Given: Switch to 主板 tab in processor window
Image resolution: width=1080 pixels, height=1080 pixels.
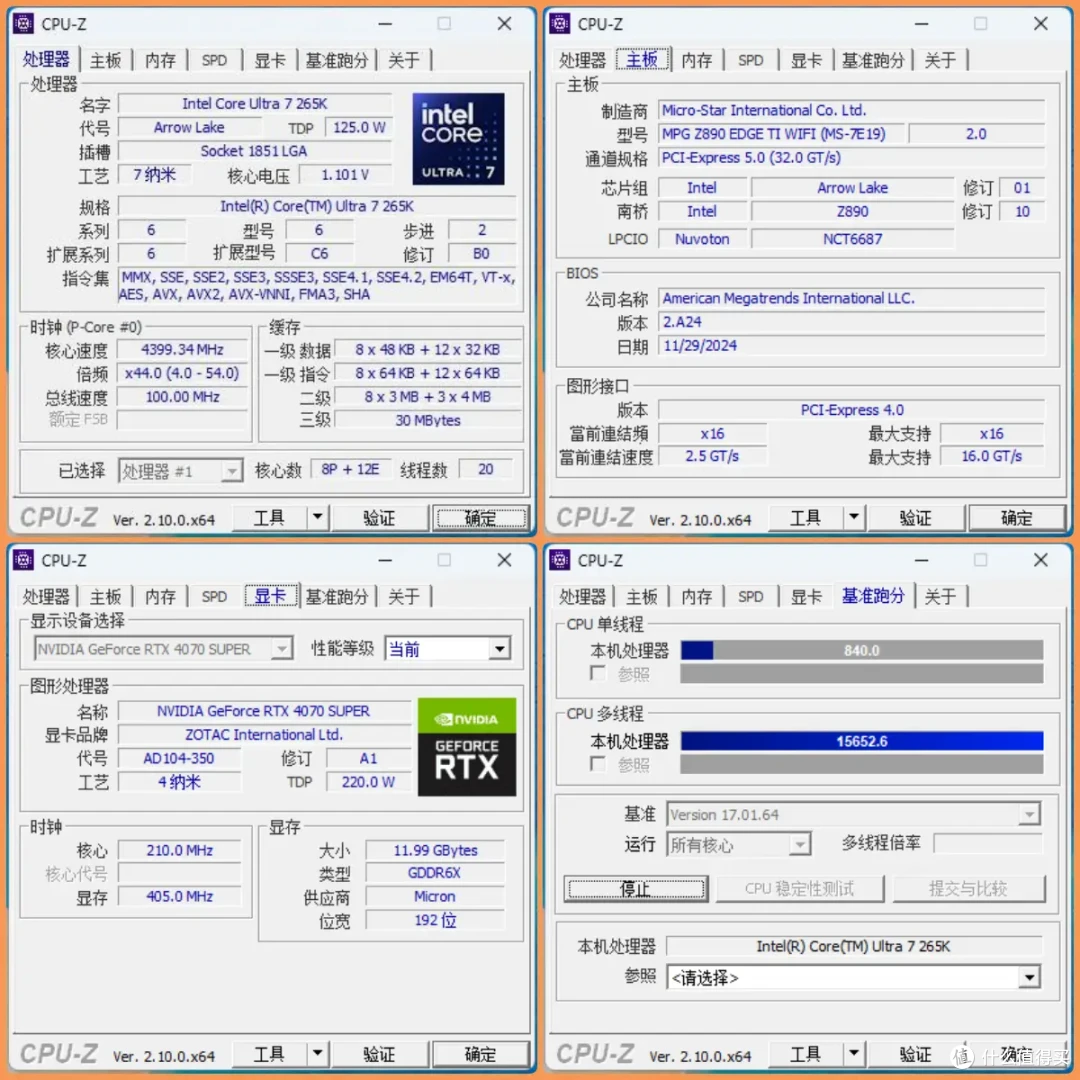Looking at the screenshot, I should click(x=105, y=61).
